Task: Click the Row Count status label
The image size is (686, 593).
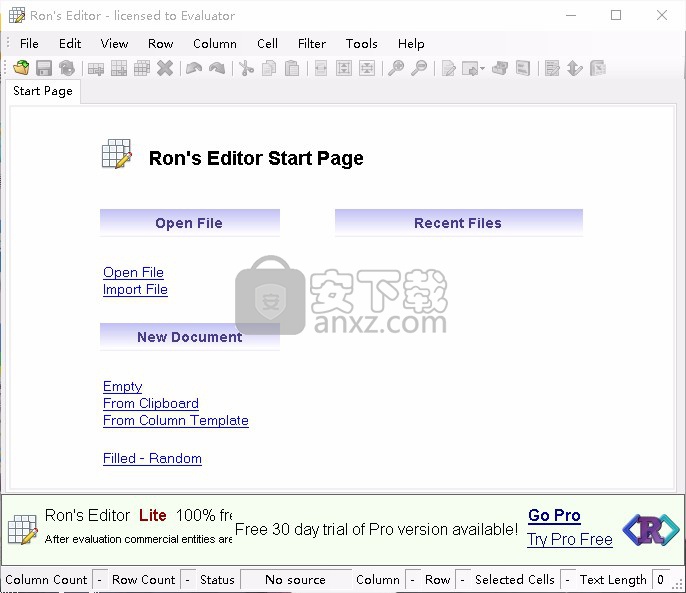Action: (144, 580)
